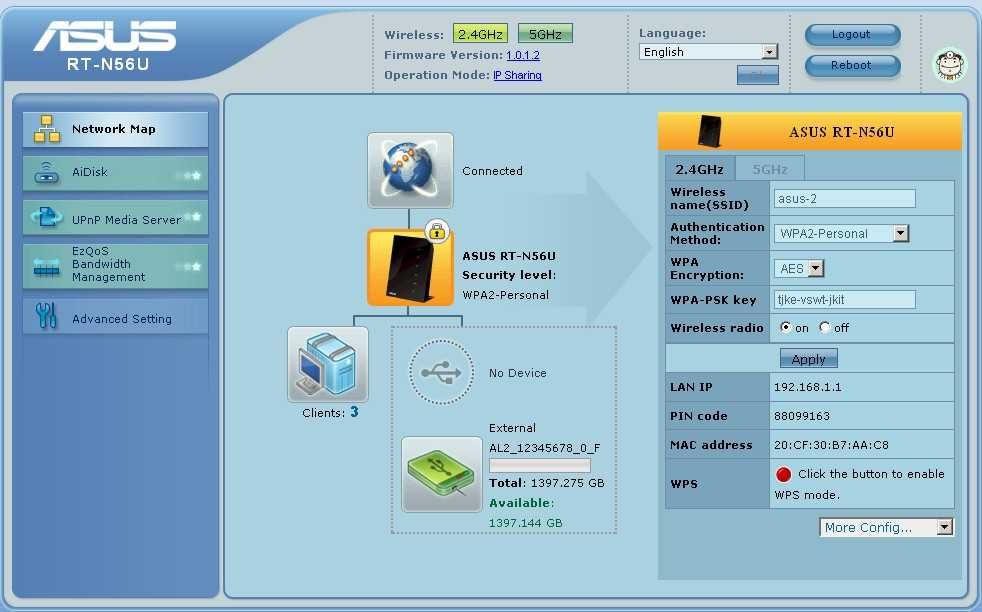
Task: Click the red WPS enable button
Action: pyautogui.click(x=783, y=474)
